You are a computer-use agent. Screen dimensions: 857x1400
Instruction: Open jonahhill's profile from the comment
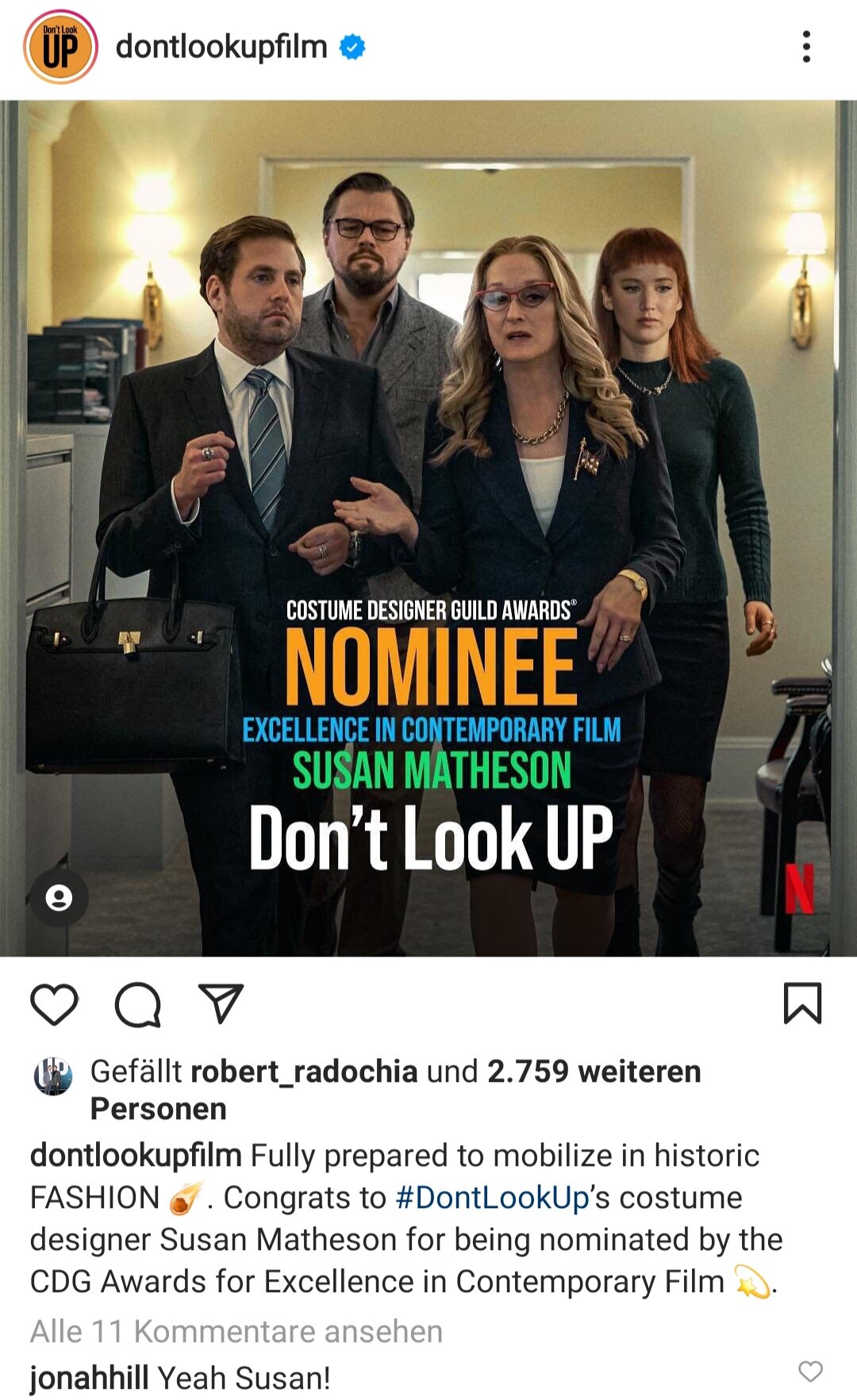tap(89, 1379)
